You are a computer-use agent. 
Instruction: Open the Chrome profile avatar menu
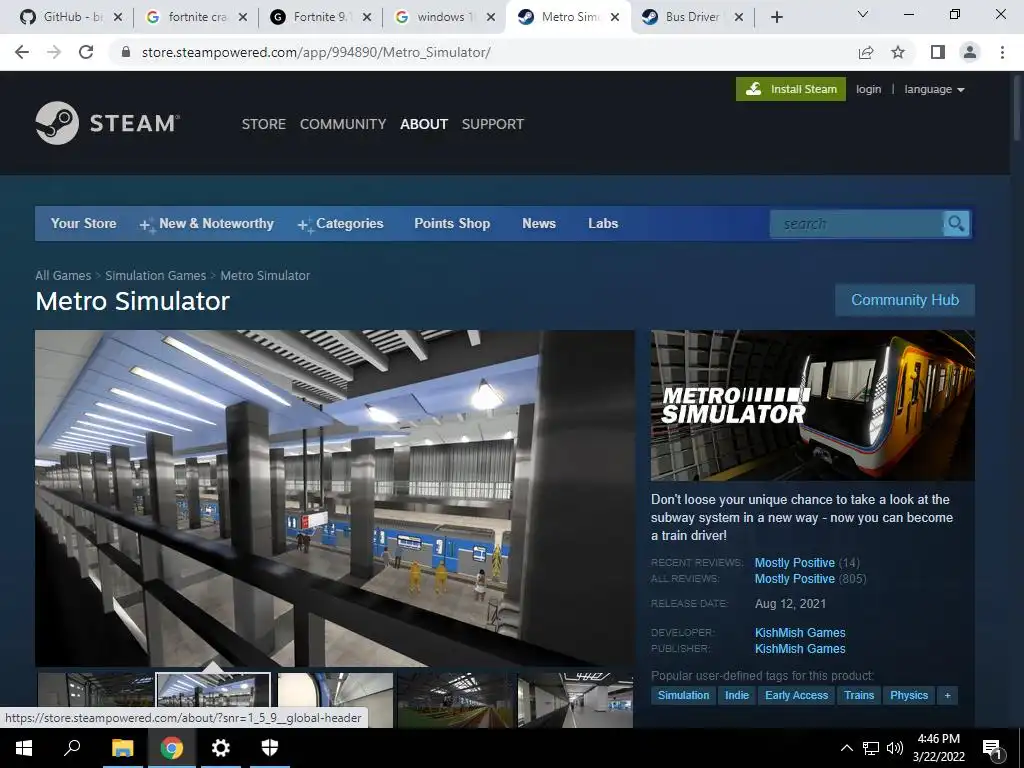tap(970, 52)
